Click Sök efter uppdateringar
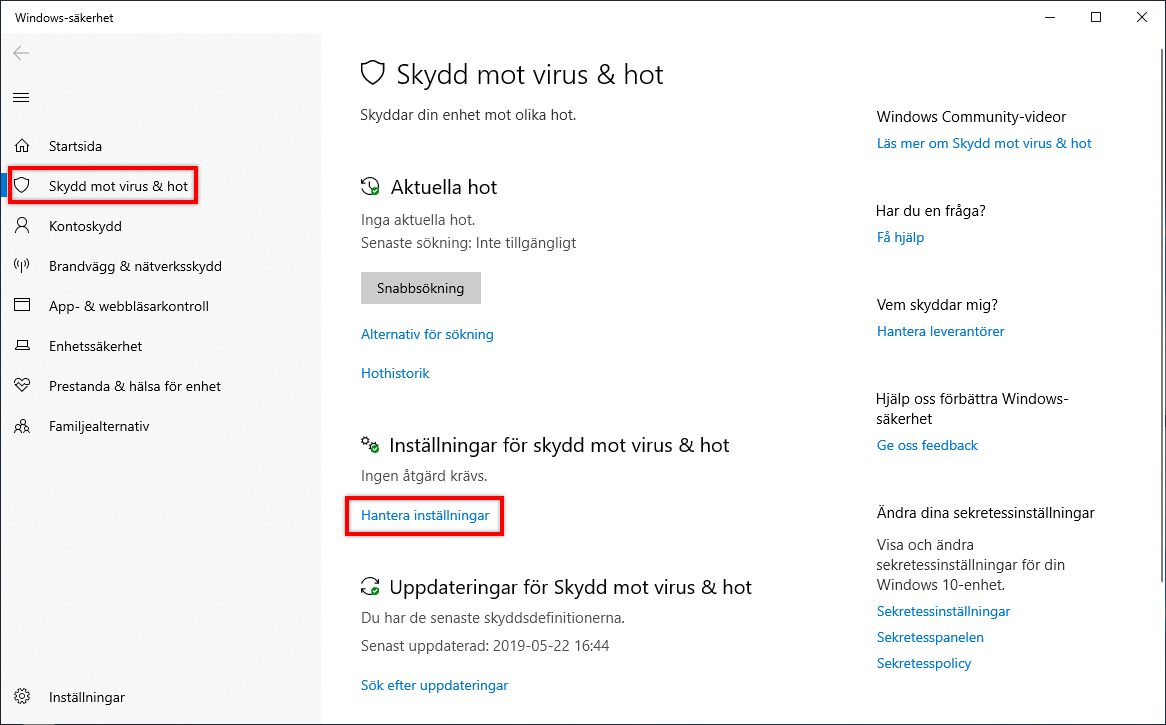This screenshot has height=725, width=1166. tap(434, 685)
